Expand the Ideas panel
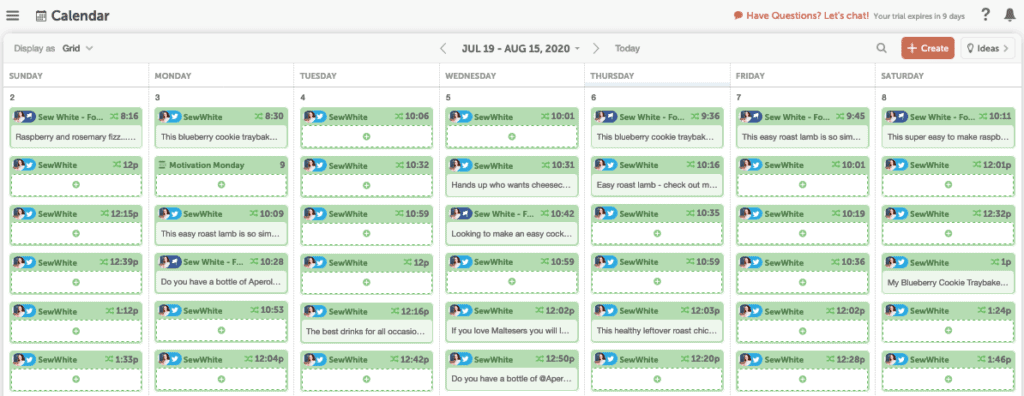This screenshot has width=1024, height=396. [987, 48]
